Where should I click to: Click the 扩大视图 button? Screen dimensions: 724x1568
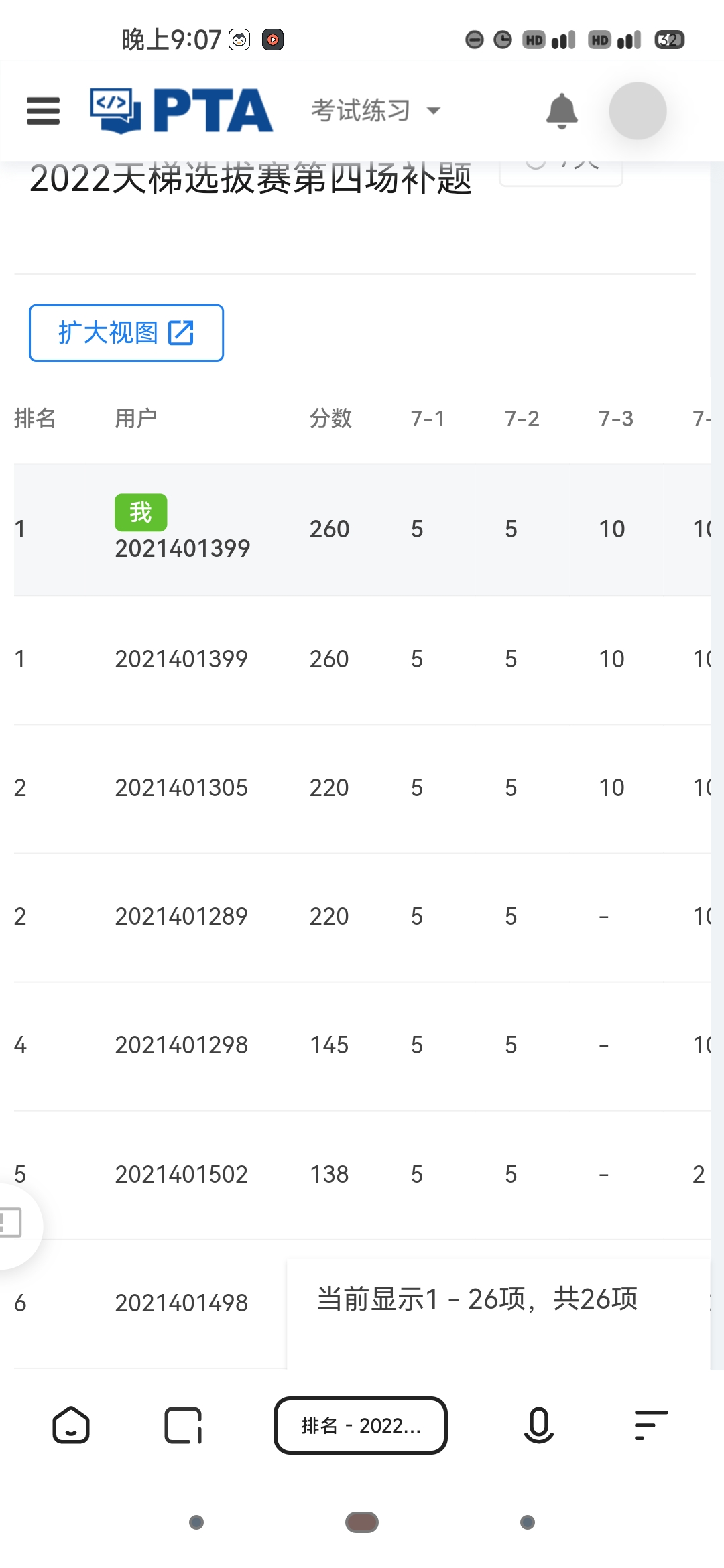click(x=126, y=333)
